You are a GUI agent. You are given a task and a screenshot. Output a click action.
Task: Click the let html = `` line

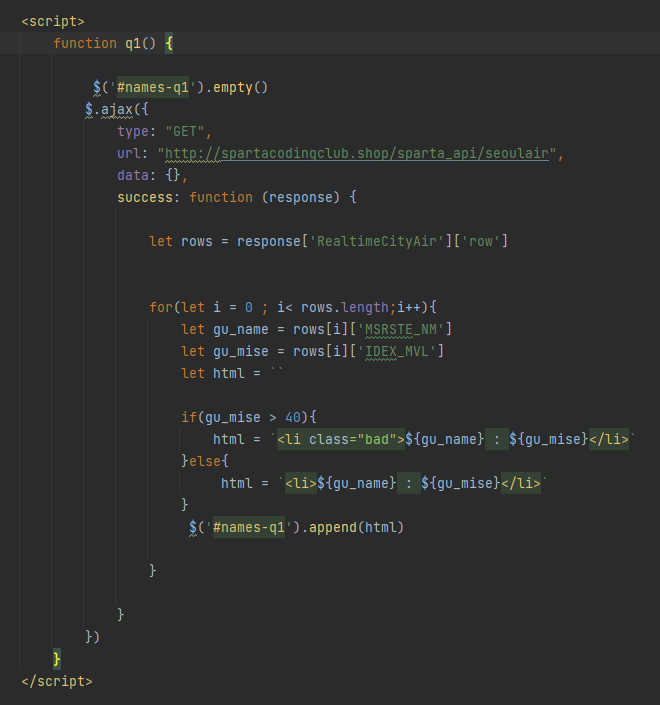[232, 373]
